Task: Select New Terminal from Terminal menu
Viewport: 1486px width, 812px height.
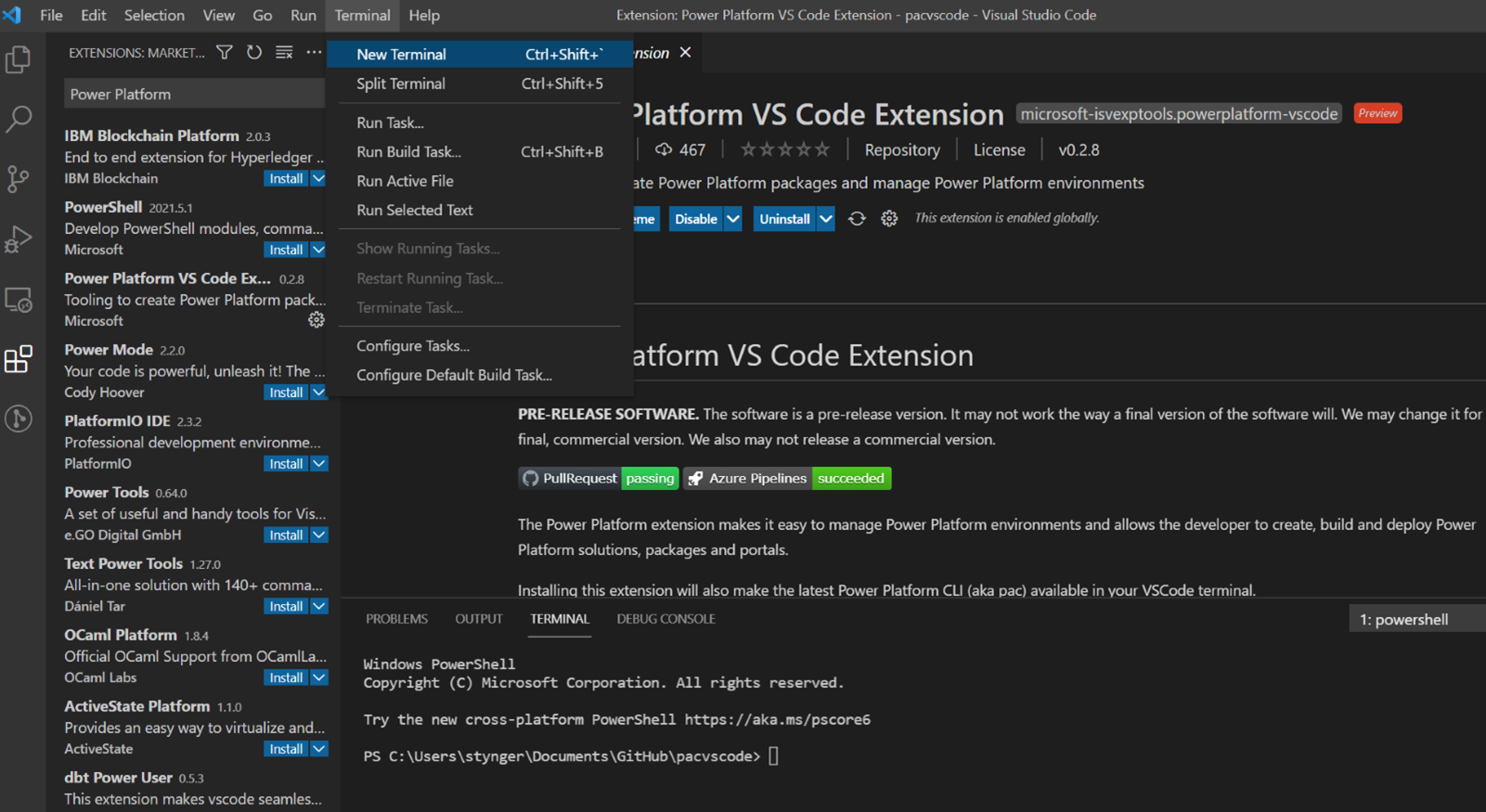Action: pyautogui.click(x=401, y=55)
